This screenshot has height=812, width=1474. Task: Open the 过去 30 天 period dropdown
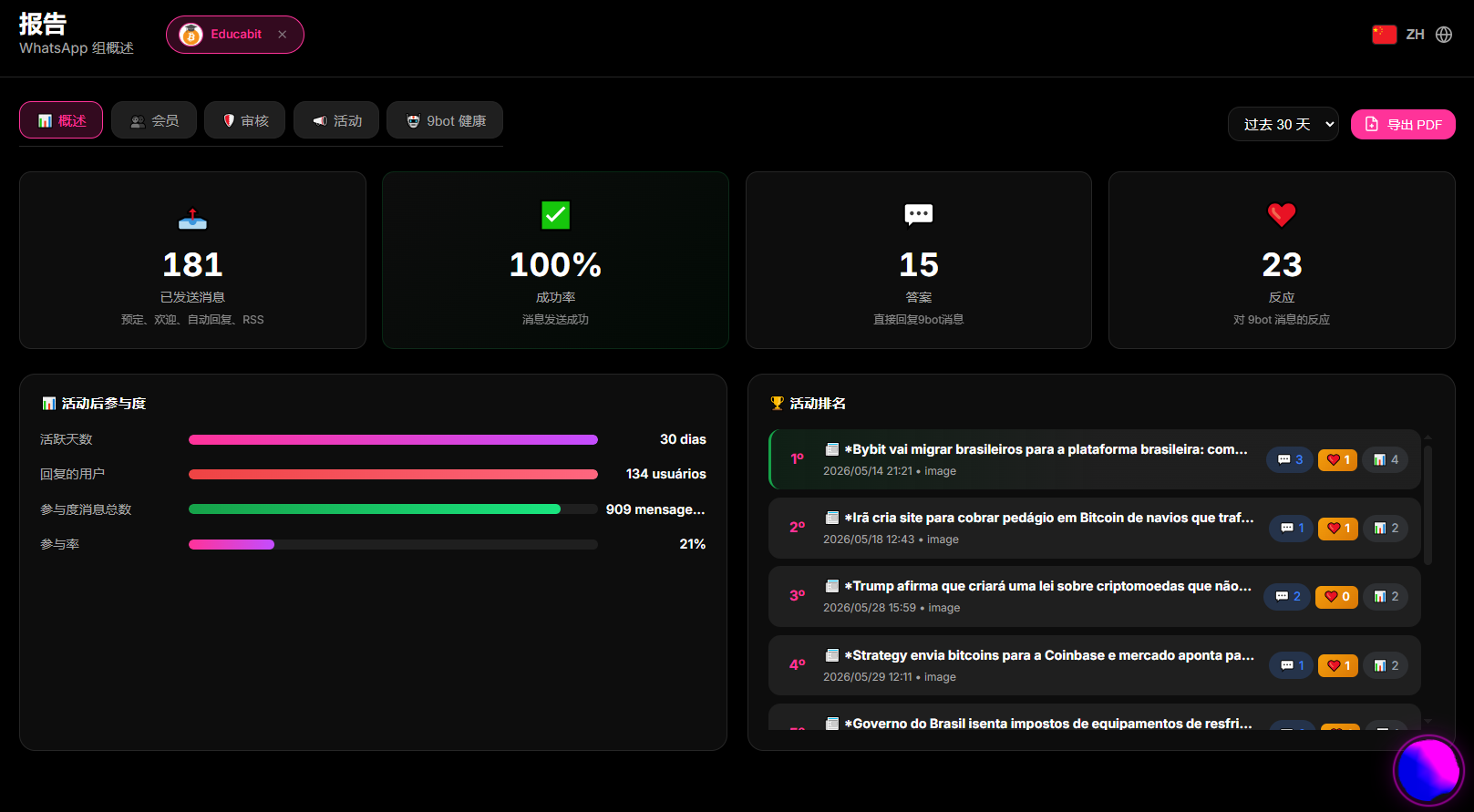(1283, 124)
